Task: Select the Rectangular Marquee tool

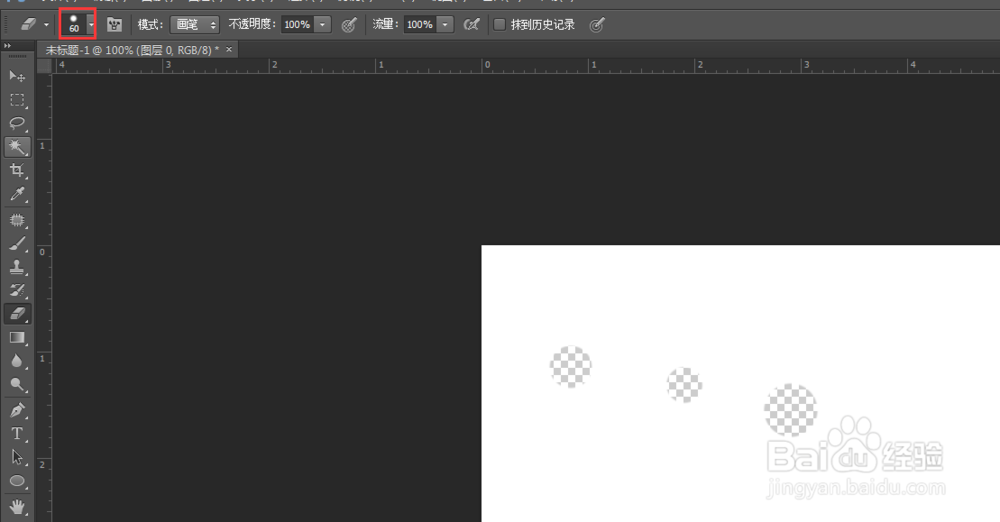Action: click(17, 100)
